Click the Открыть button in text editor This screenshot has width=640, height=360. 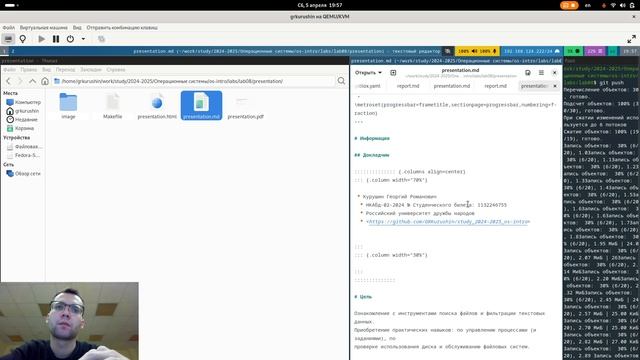coord(365,73)
